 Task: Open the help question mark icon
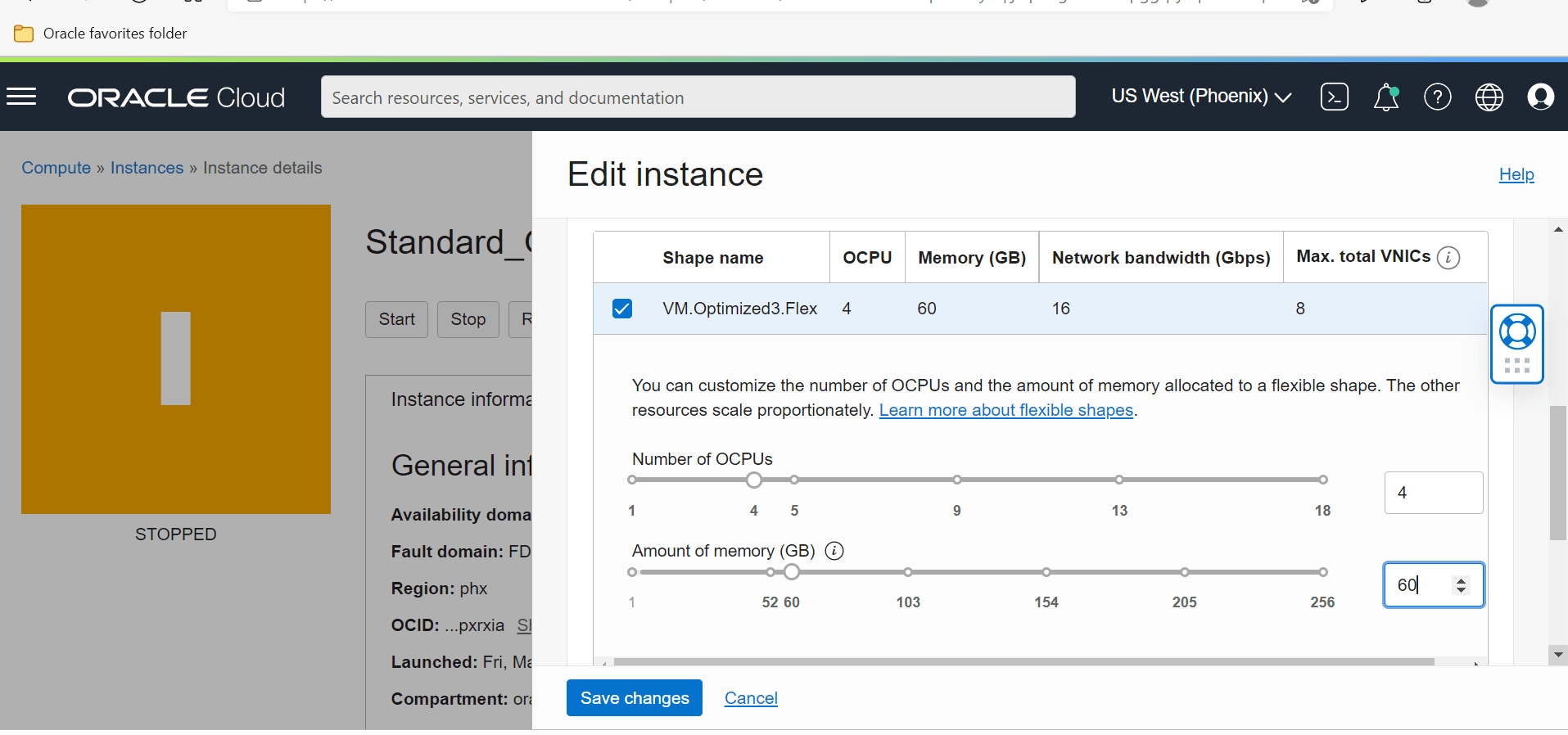click(x=1438, y=97)
